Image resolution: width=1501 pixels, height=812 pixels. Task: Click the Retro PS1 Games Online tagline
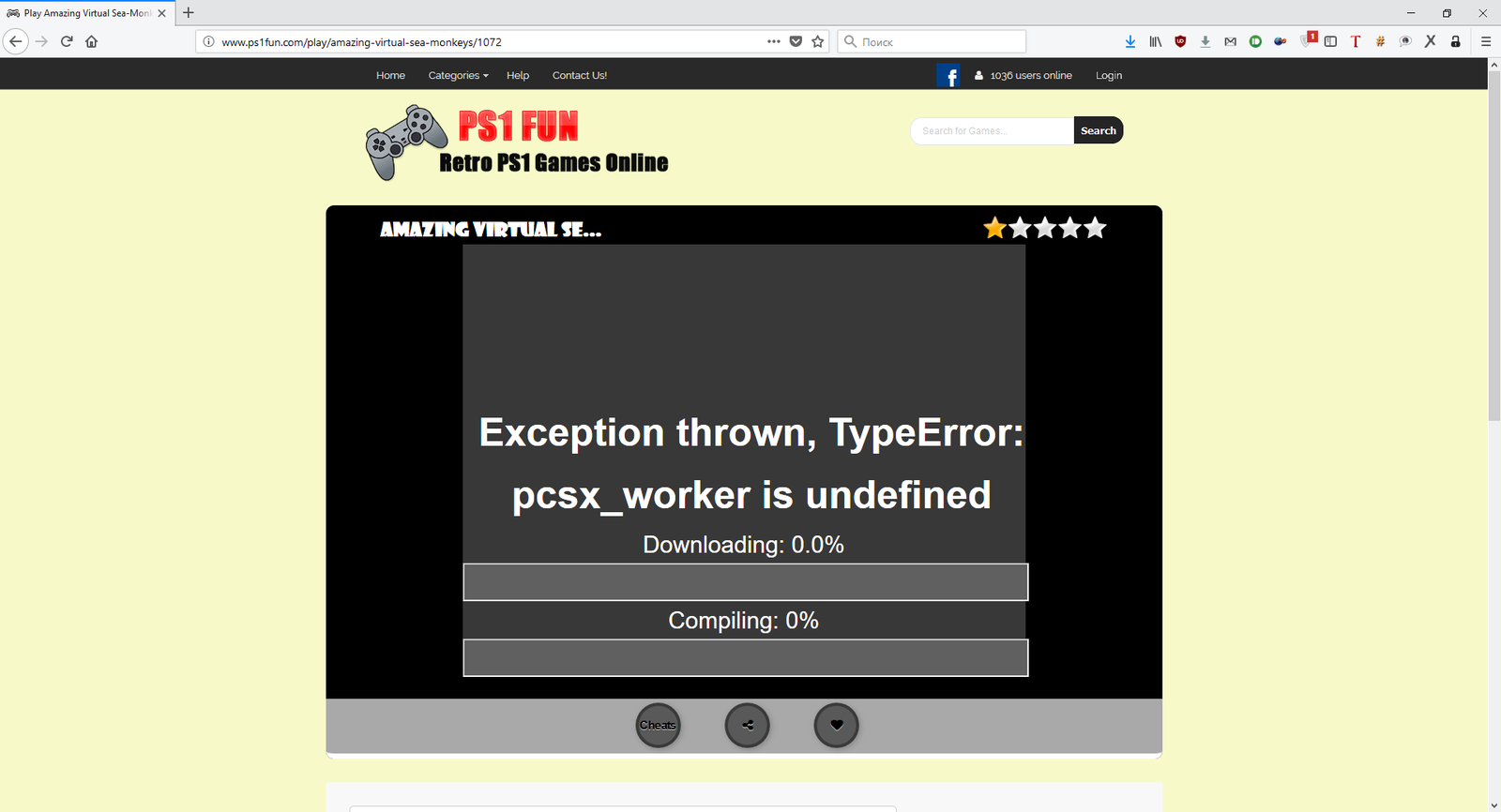coord(553,163)
